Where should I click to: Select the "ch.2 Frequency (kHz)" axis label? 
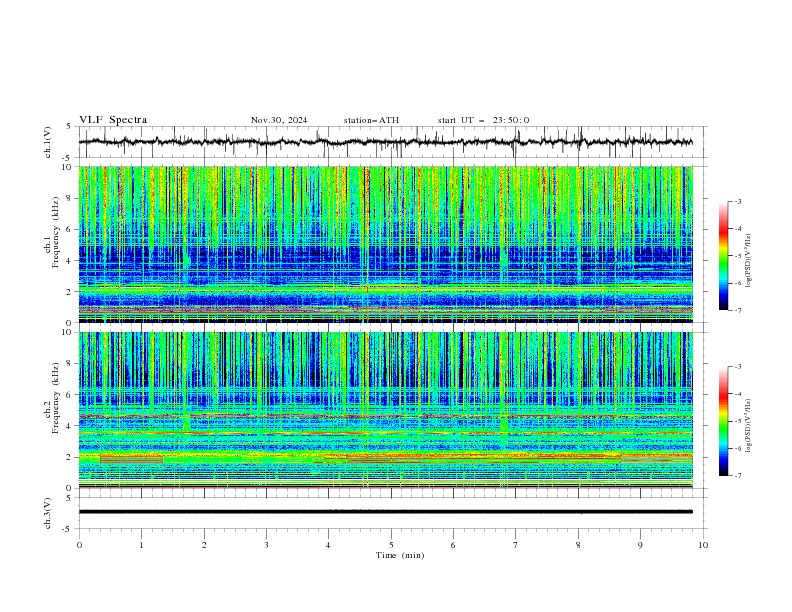(x=52, y=398)
